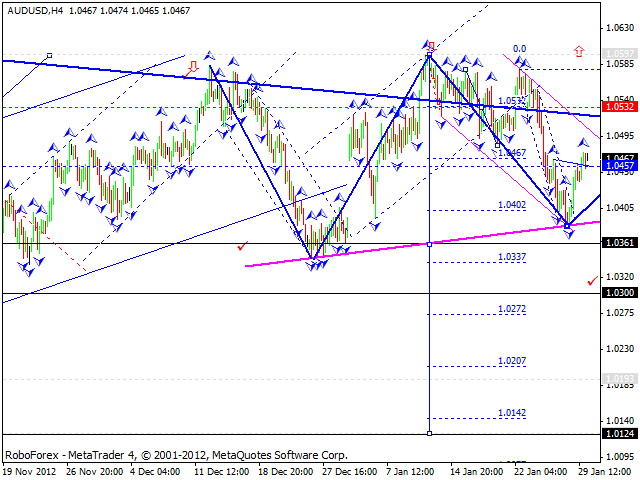640x480 pixels.
Task: Click the Fibonacci 1.0402 level label
Action: pyautogui.click(x=512, y=205)
